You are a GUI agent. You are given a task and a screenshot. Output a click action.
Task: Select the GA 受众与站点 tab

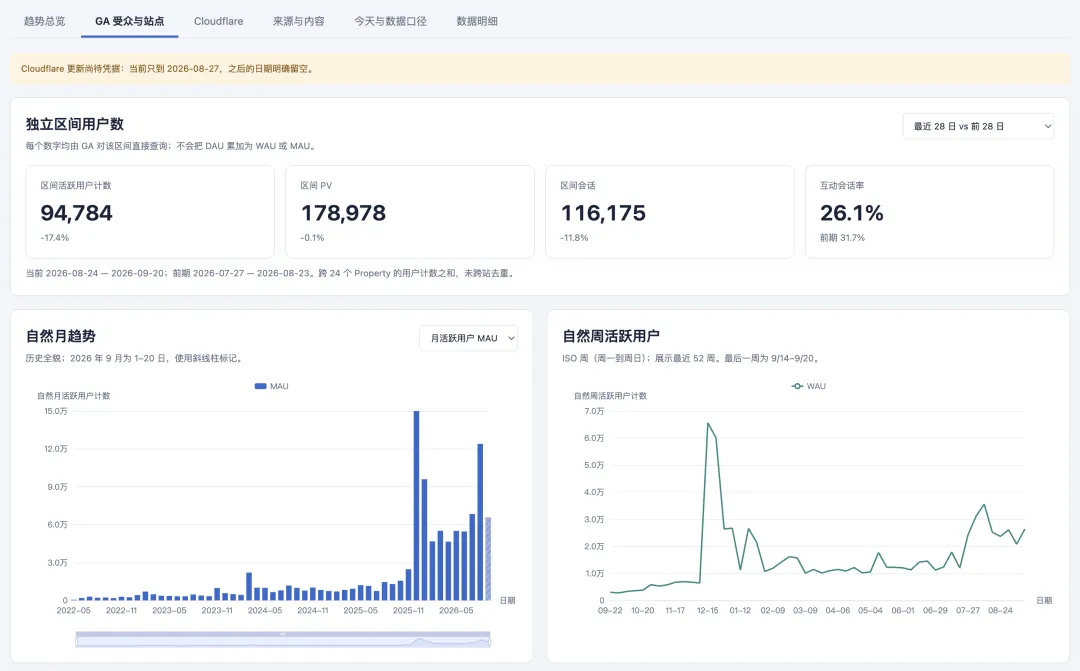click(x=129, y=21)
